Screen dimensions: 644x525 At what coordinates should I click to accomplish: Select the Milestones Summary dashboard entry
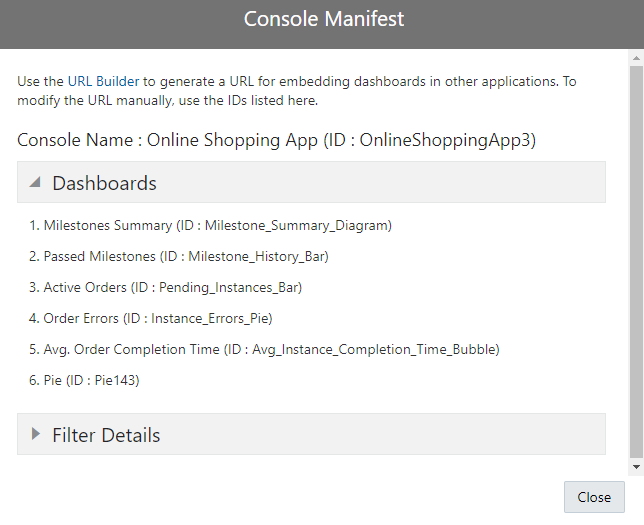tap(210, 226)
